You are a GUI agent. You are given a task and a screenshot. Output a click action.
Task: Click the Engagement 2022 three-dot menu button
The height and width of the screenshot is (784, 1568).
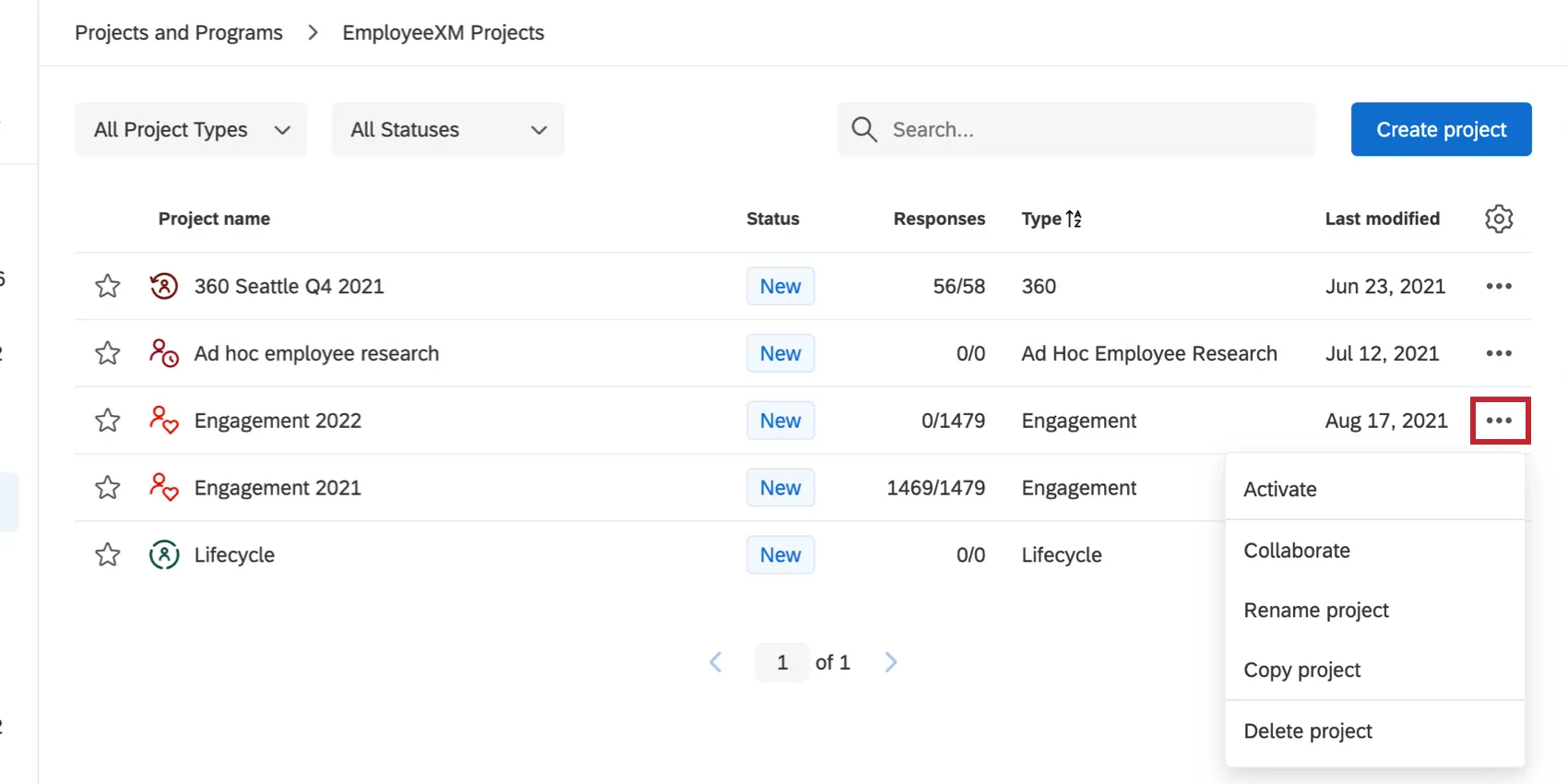[x=1499, y=421]
